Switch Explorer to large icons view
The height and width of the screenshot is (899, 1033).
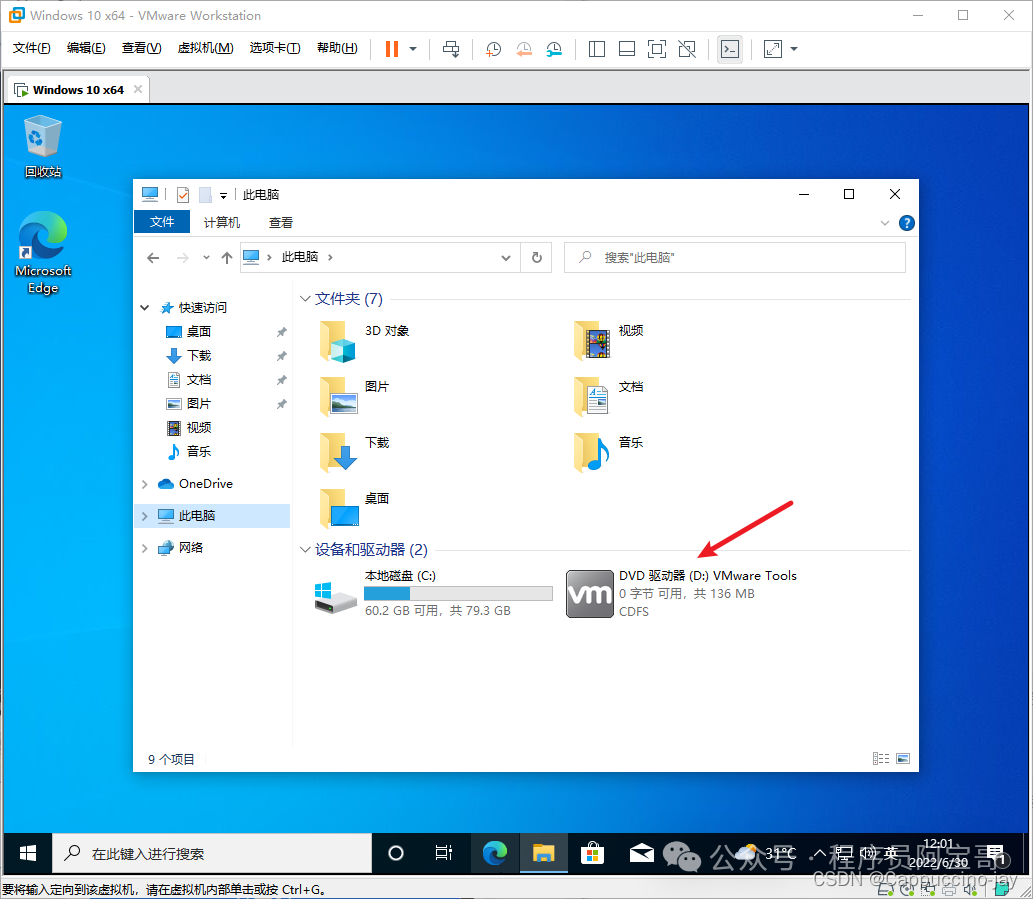[x=903, y=759]
